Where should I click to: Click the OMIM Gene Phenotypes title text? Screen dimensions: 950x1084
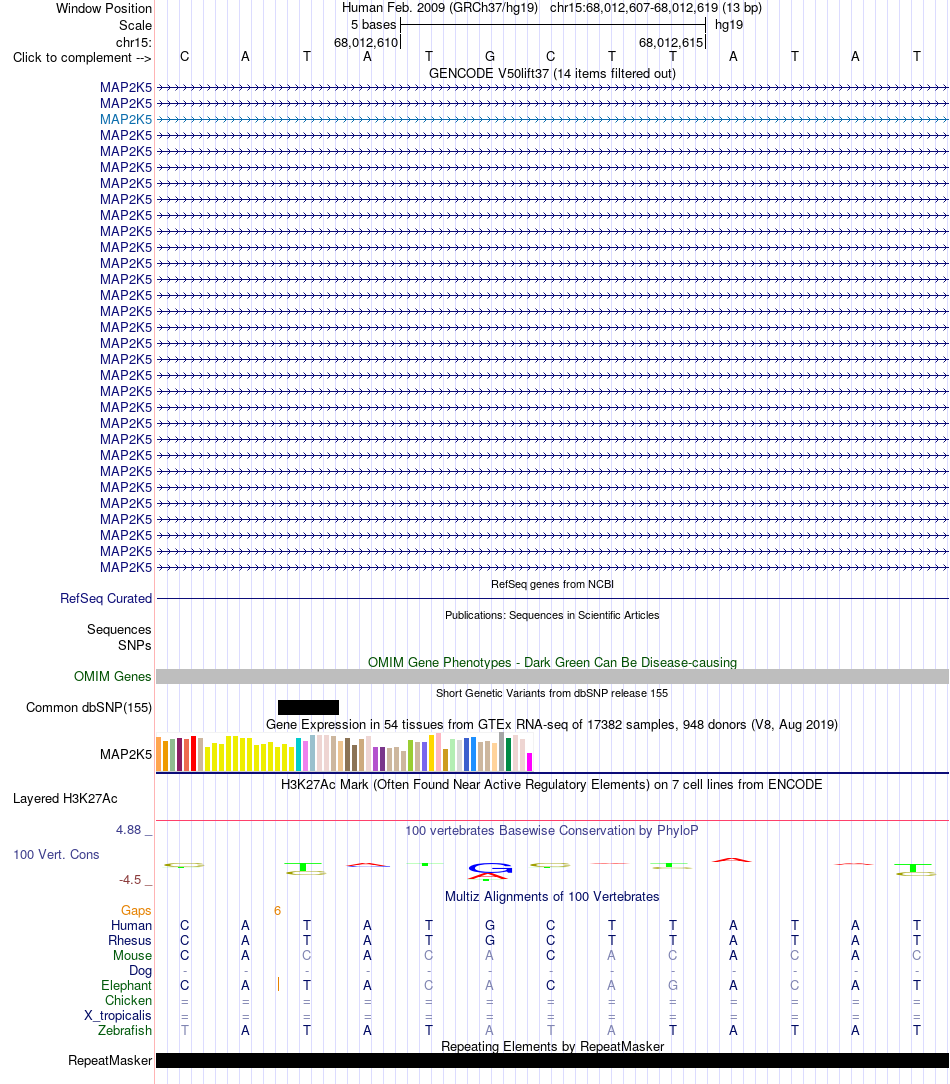pyautogui.click(x=552, y=662)
